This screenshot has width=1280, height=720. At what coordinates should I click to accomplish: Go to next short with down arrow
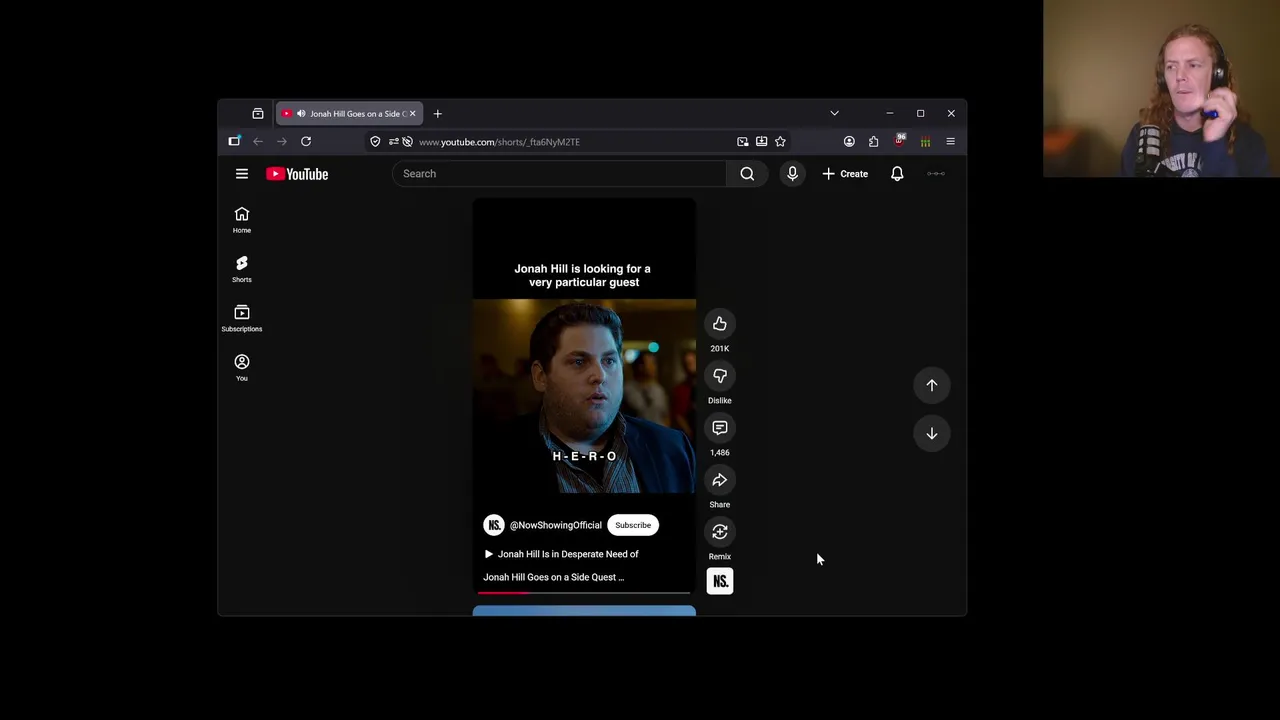pyautogui.click(x=931, y=433)
